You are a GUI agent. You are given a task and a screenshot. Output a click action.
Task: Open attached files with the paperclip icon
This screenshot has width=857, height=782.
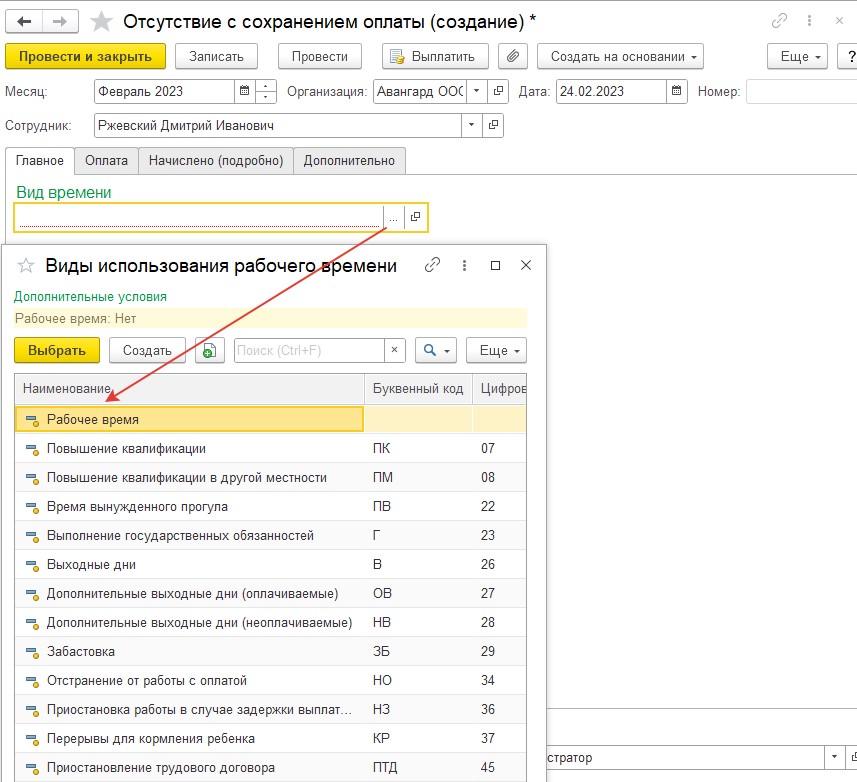[x=513, y=56]
